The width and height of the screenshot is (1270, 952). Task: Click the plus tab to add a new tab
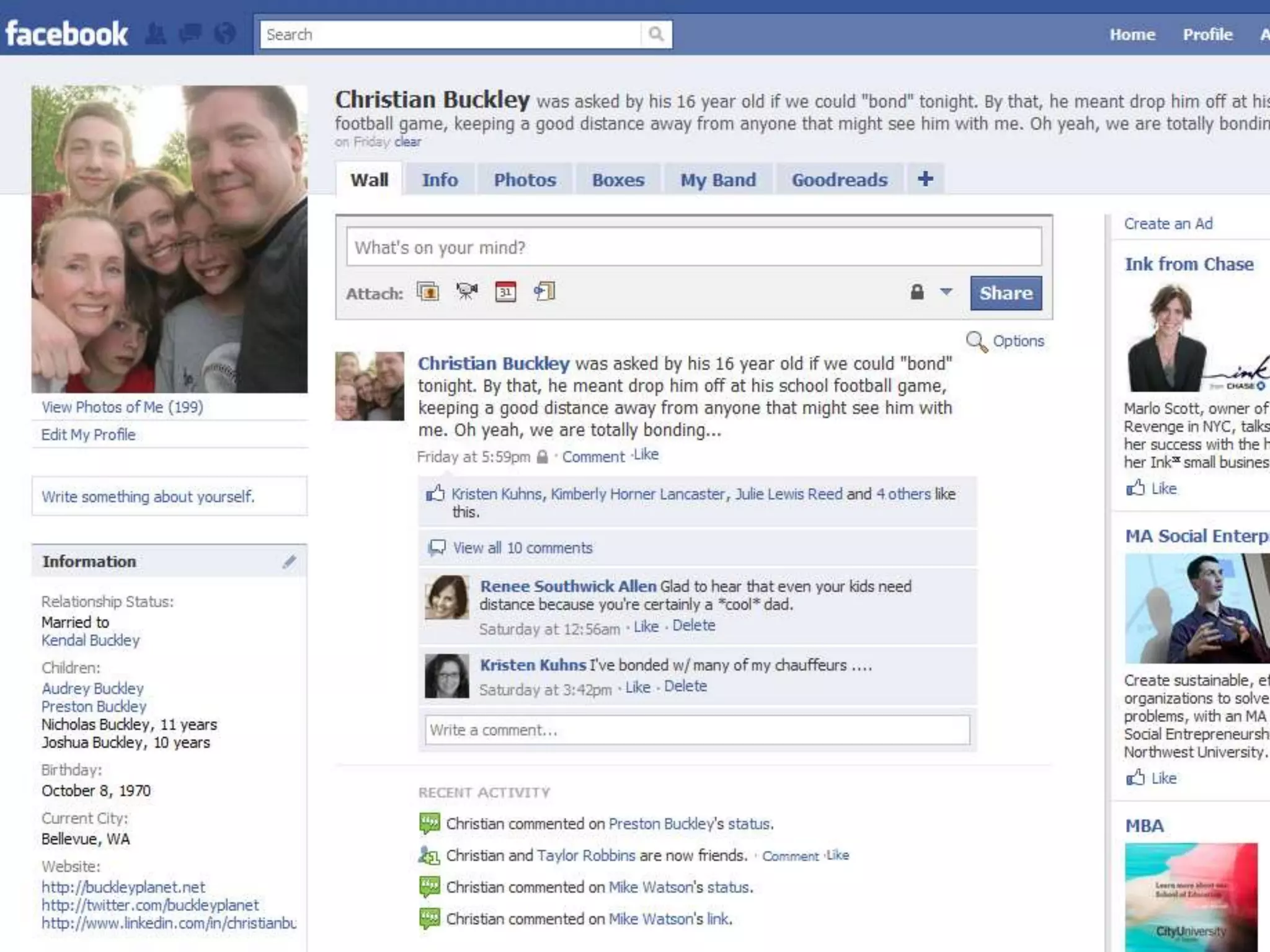[x=925, y=179]
